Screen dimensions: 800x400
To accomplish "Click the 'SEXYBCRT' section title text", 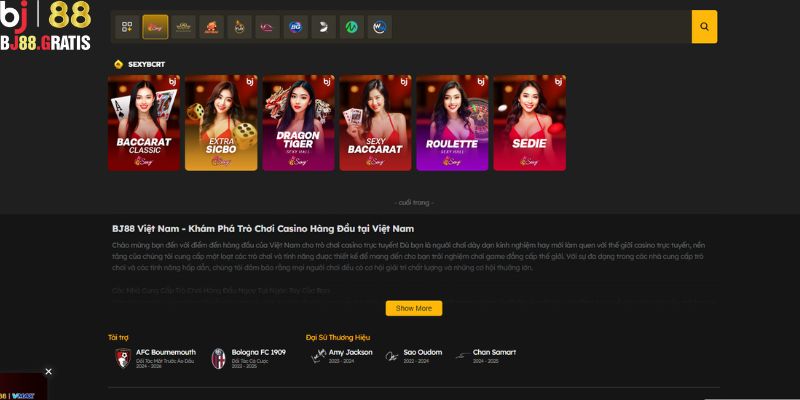I will [x=146, y=64].
